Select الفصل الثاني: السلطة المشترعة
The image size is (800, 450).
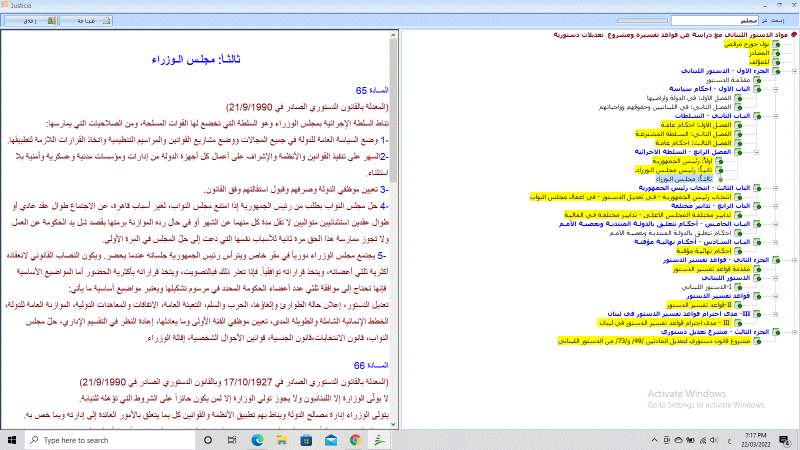pyautogui.click(x=684, y=134)
